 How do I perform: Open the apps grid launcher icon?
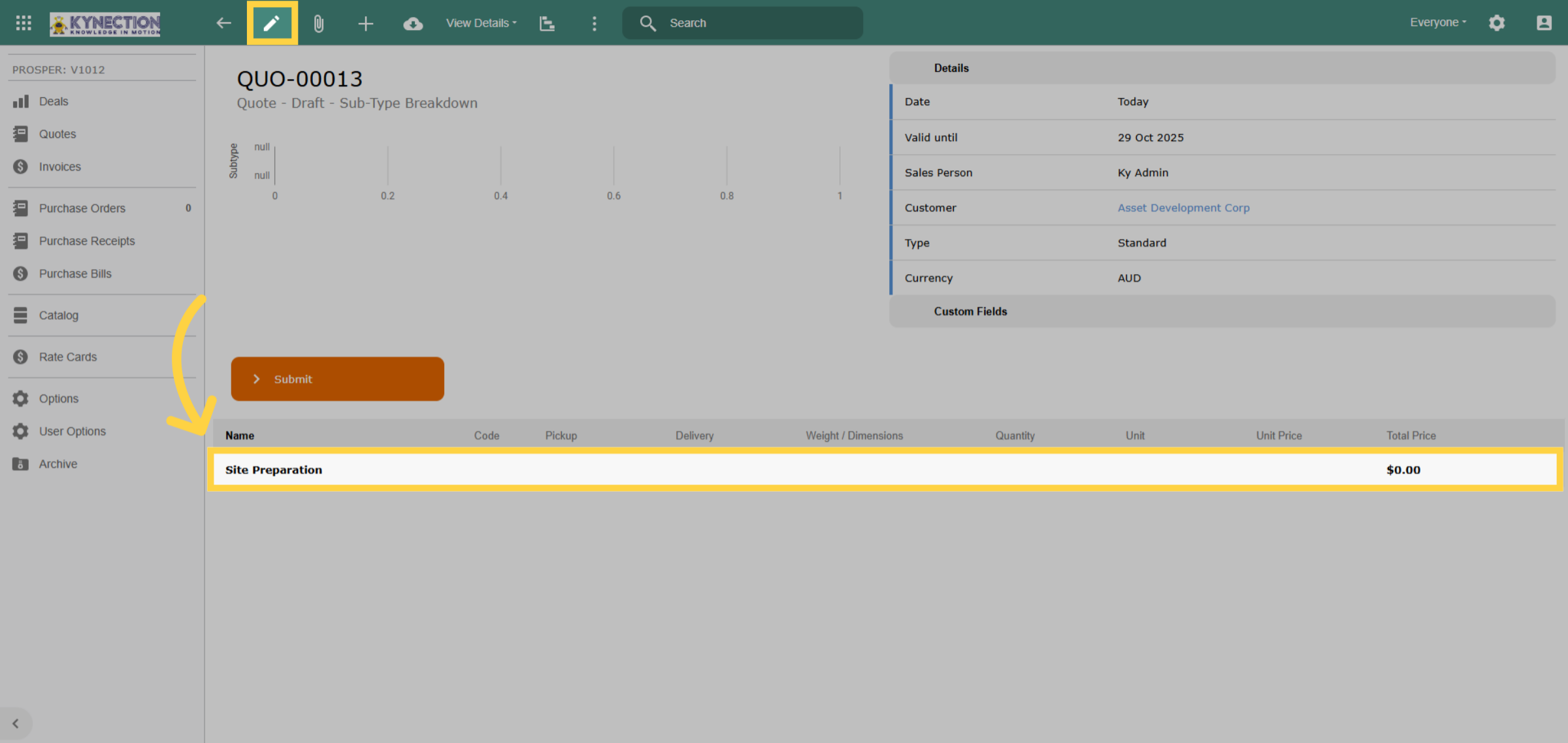[24, 24]
